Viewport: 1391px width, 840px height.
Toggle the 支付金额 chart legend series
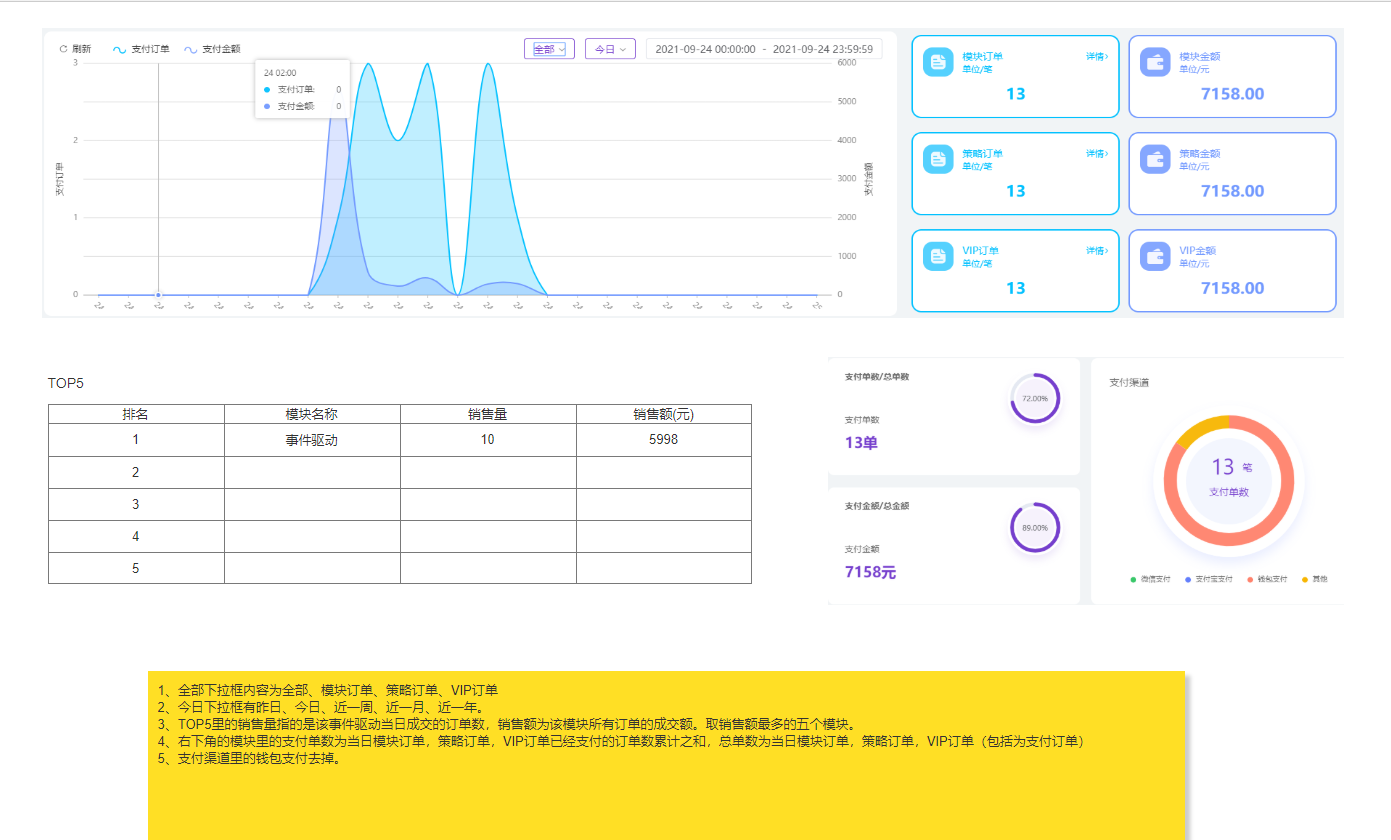tap(212, 49)
